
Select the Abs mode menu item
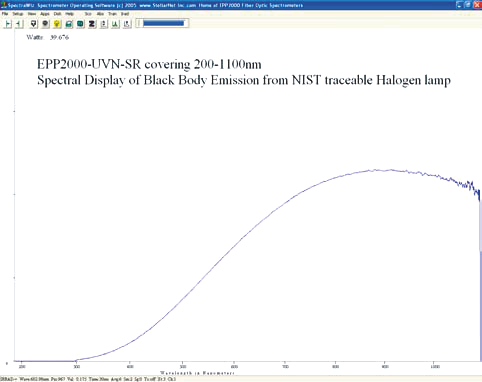pyautogui.click(x=100, y=14)
